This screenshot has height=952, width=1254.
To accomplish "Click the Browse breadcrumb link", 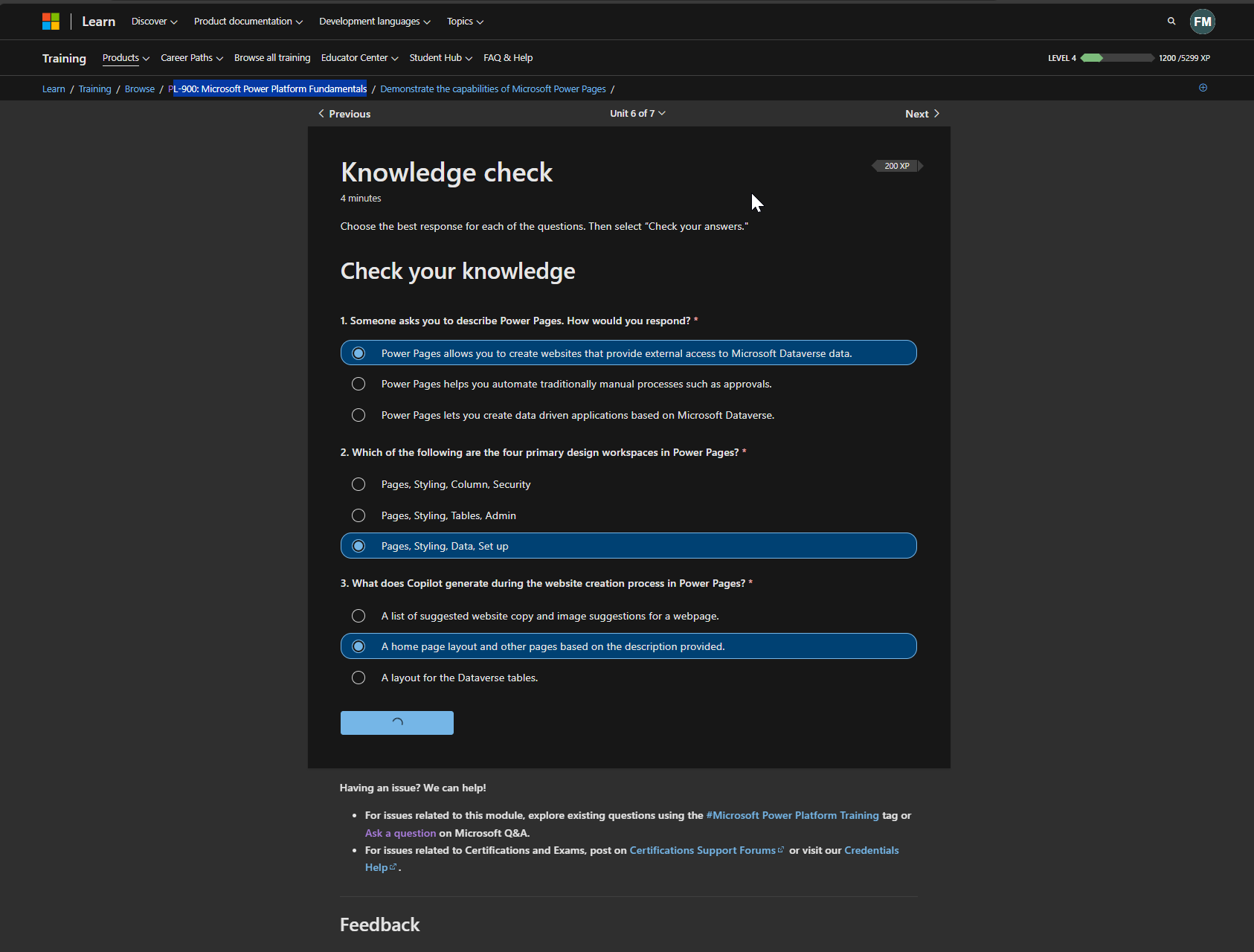I will tap(140, 89).
